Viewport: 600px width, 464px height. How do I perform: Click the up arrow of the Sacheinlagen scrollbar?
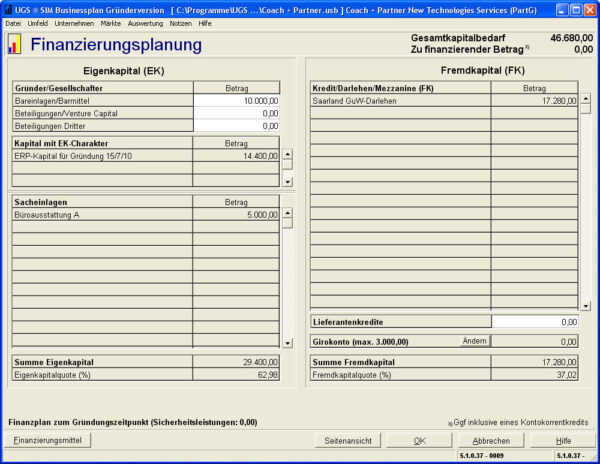point(288,213)
